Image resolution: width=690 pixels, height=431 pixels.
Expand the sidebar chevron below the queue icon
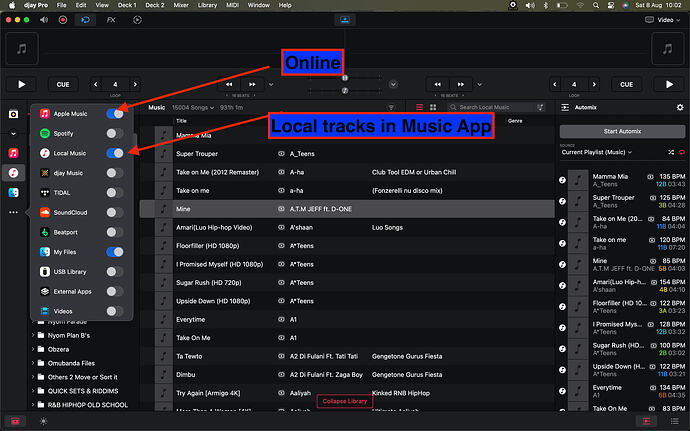pos(14,133)
